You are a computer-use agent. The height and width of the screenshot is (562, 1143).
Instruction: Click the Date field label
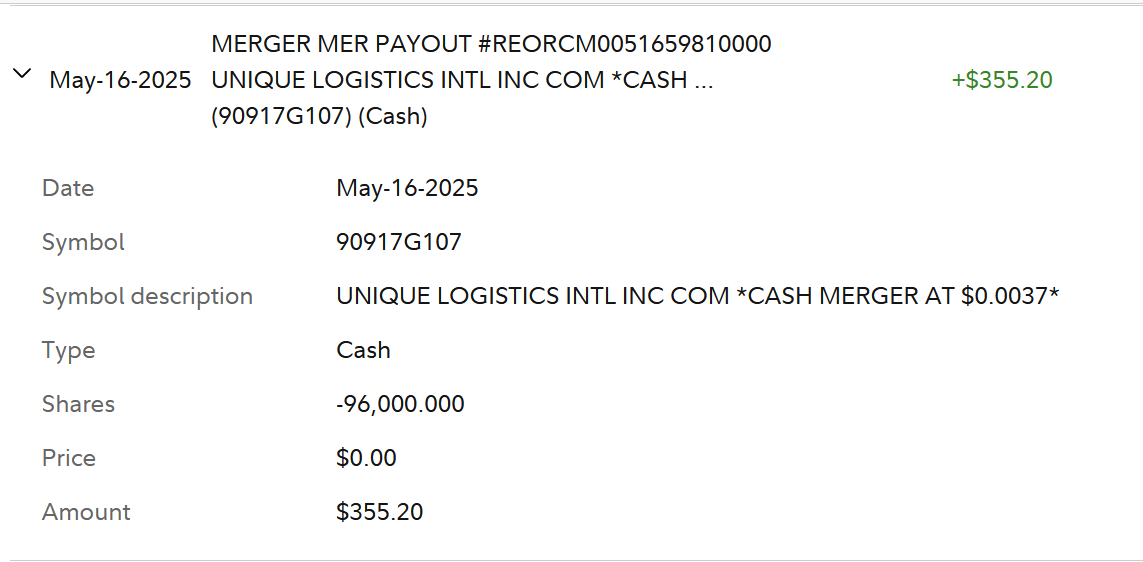68,188
